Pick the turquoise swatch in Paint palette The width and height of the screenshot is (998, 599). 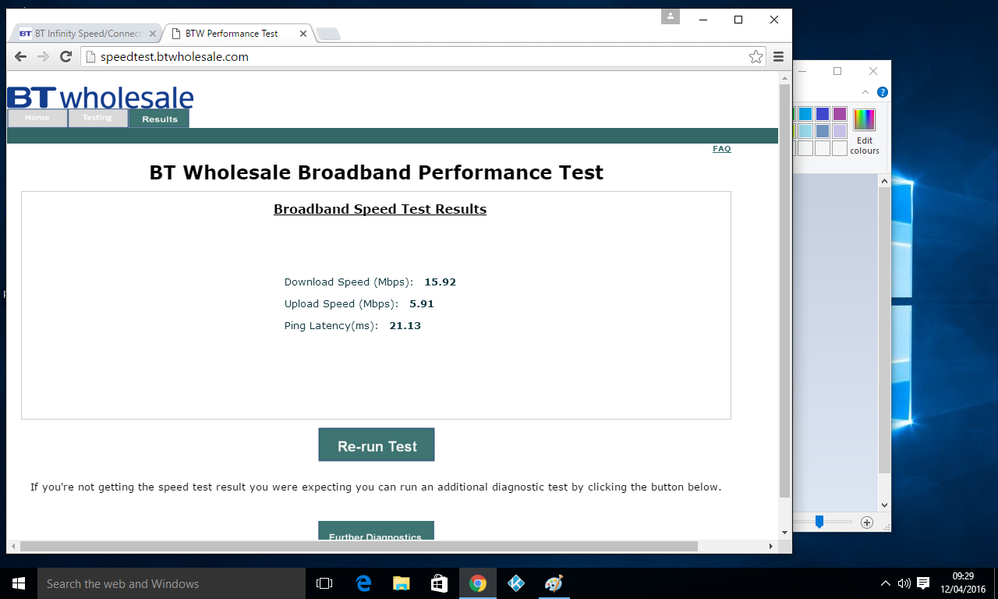coord(805,114)
